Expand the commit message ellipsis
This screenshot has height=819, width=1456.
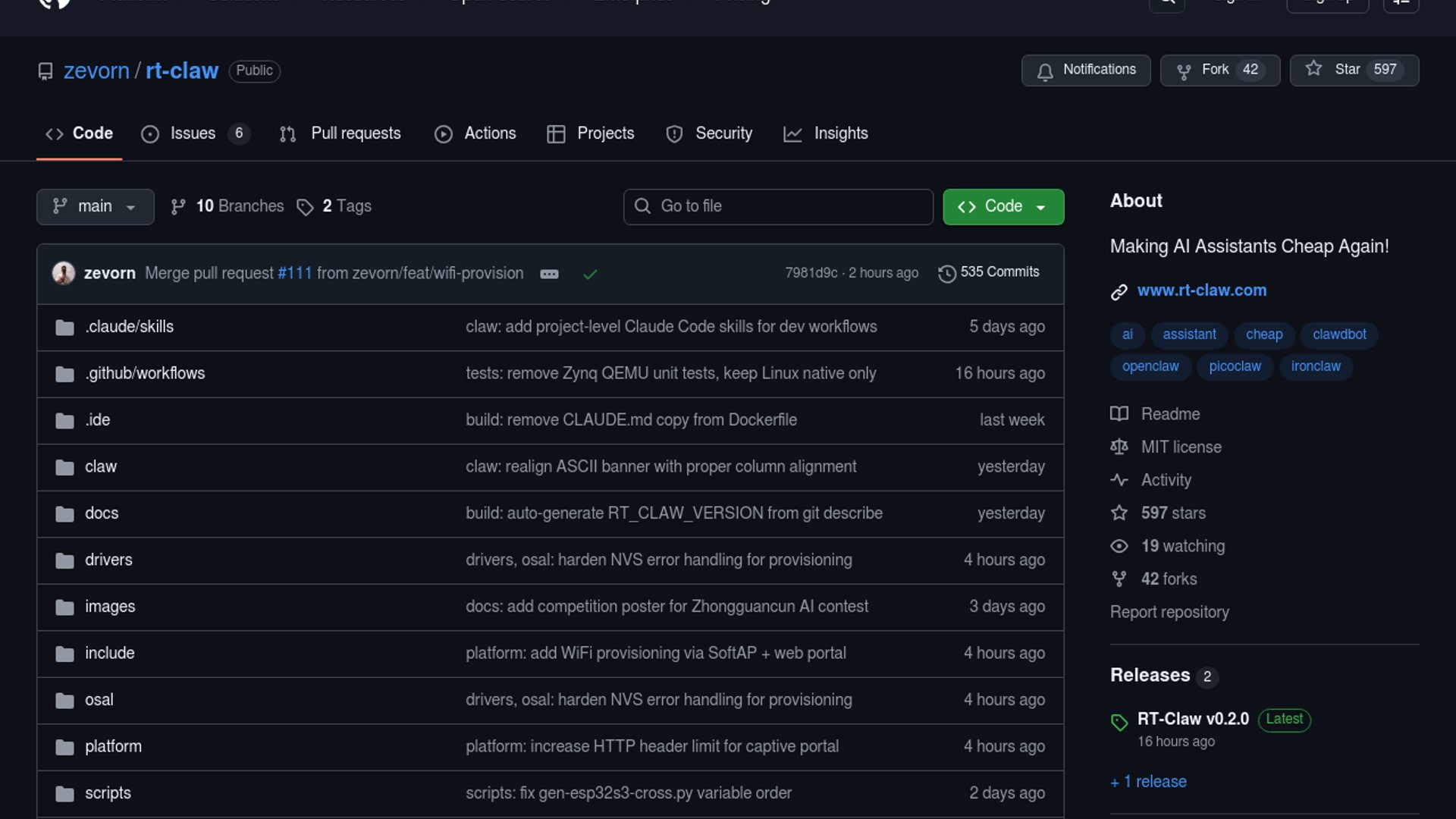point(549,274)
